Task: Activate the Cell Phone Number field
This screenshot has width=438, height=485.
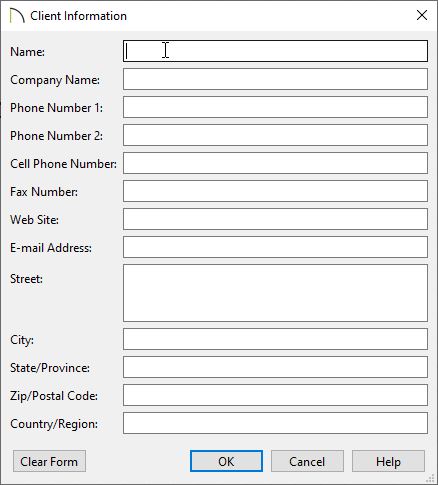Action: tap(275, 163)
